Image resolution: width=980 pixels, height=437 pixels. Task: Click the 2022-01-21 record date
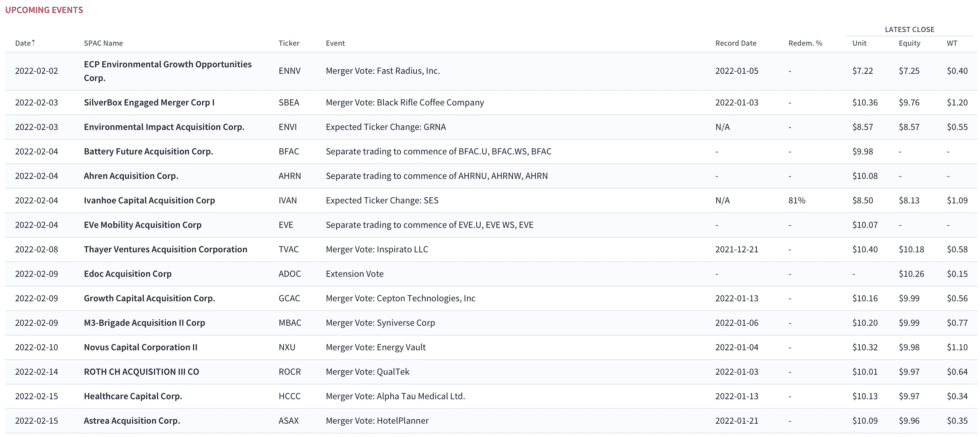click(736, 421)
